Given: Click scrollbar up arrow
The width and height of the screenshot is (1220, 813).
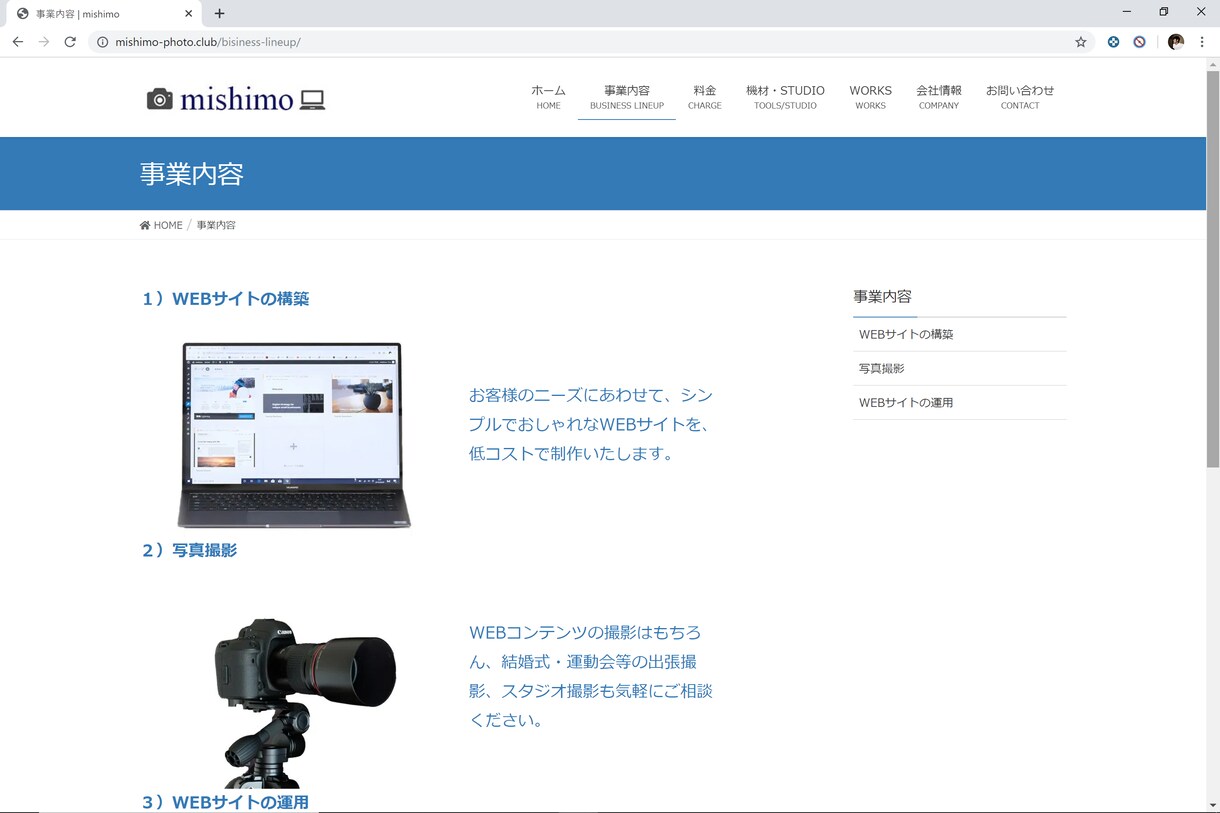Looking at the screenshot, I should click(1213, 64).
